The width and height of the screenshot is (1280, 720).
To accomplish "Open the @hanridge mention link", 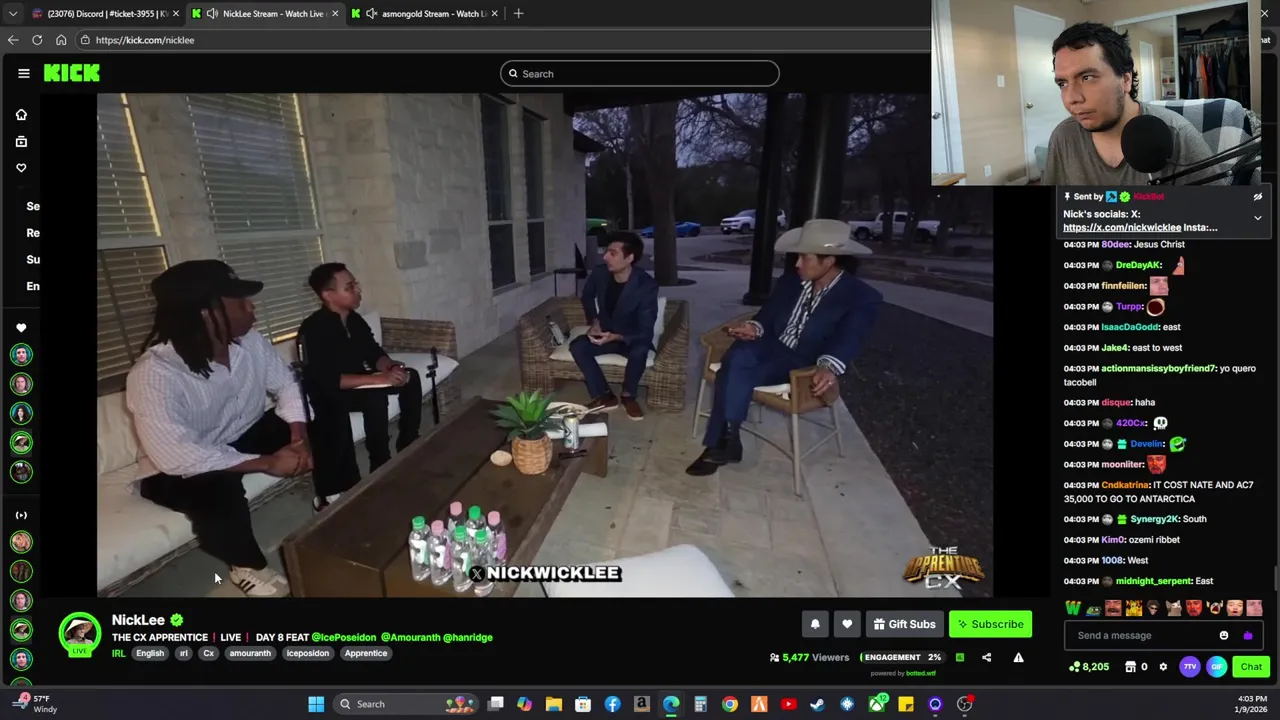I will (468, 637).
